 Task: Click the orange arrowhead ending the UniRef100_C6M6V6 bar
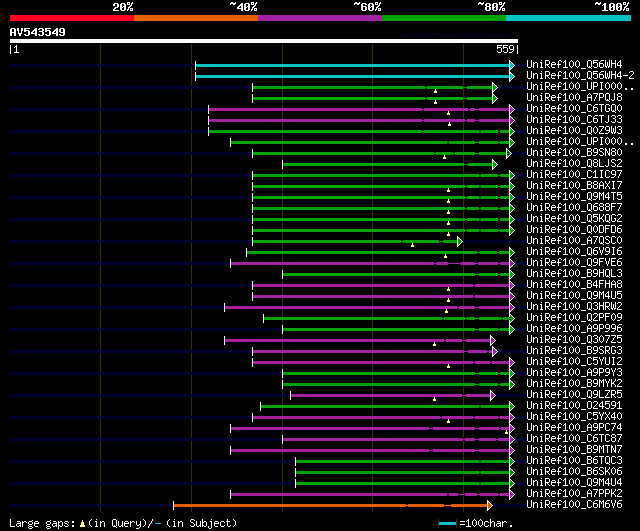pos(490,506)
